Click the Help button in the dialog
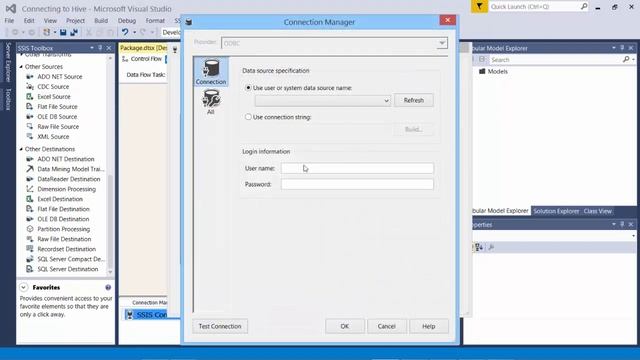The height and width of the screenshot is (360, 640). [429, 326]
